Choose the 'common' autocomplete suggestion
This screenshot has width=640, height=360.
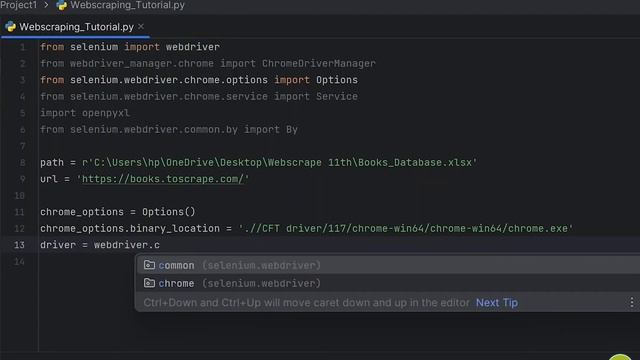[388, 265]
